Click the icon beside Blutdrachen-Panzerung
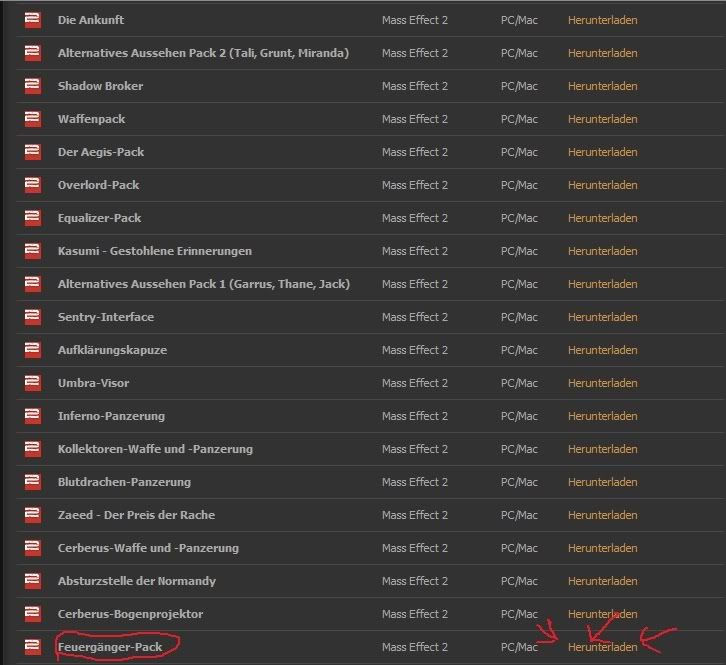Image resolution: width=726 pixels, height=665 pixels. (x=32, y=482)
